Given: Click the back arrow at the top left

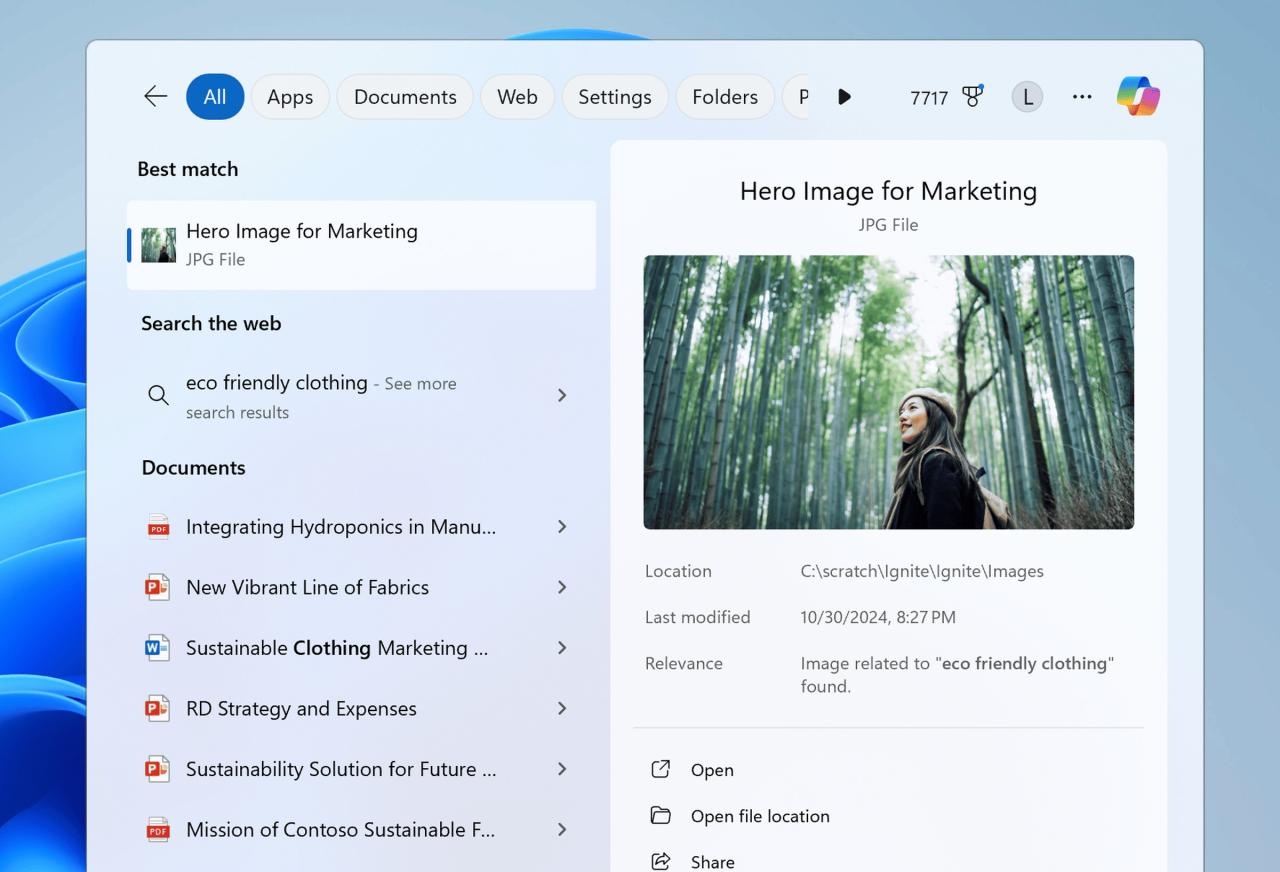Looking at the screenshot, I should pos(155,96).
